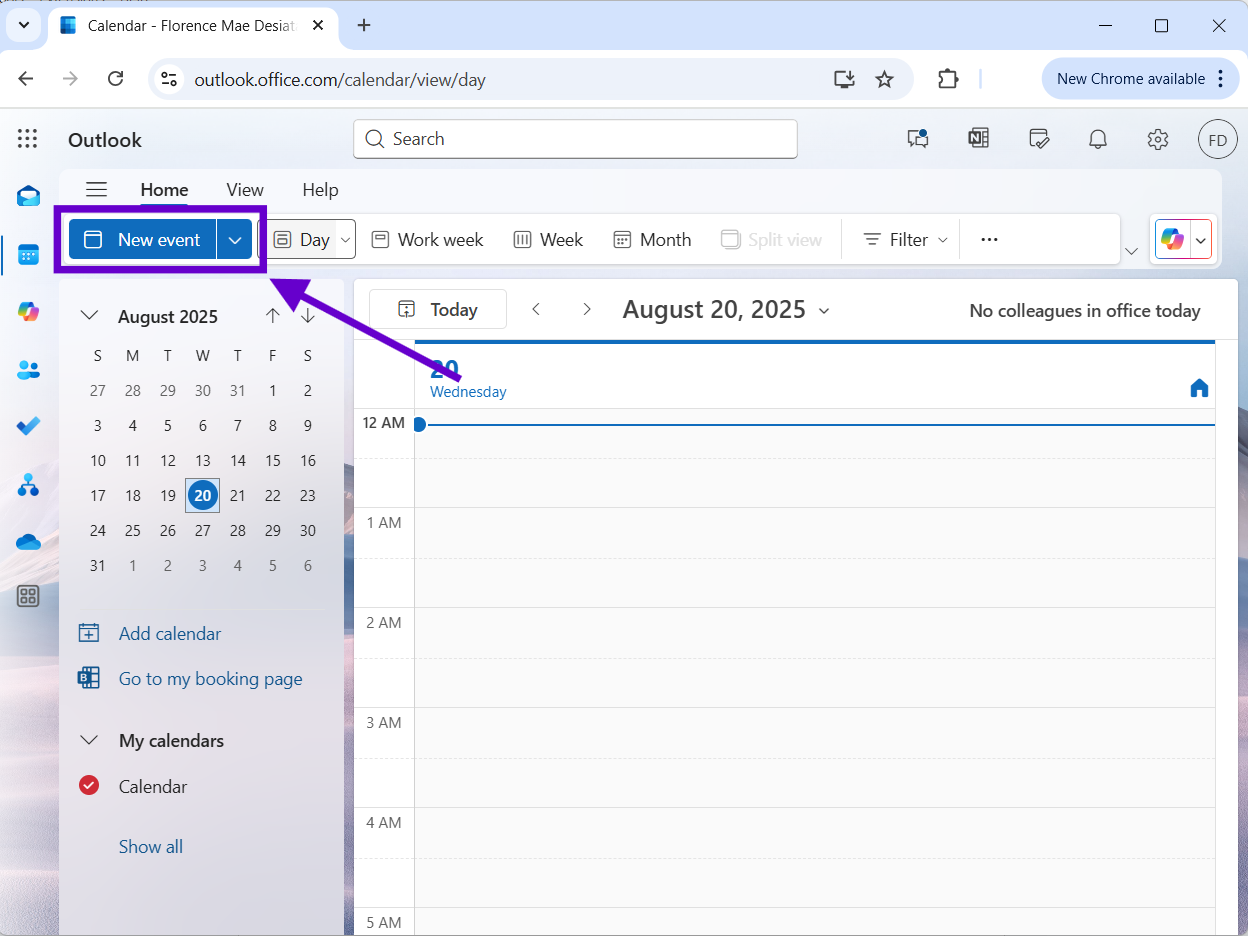This screenshot has width=1248, height=936.
Task: Open My Day panel icon
Action: pos(1039,139)
